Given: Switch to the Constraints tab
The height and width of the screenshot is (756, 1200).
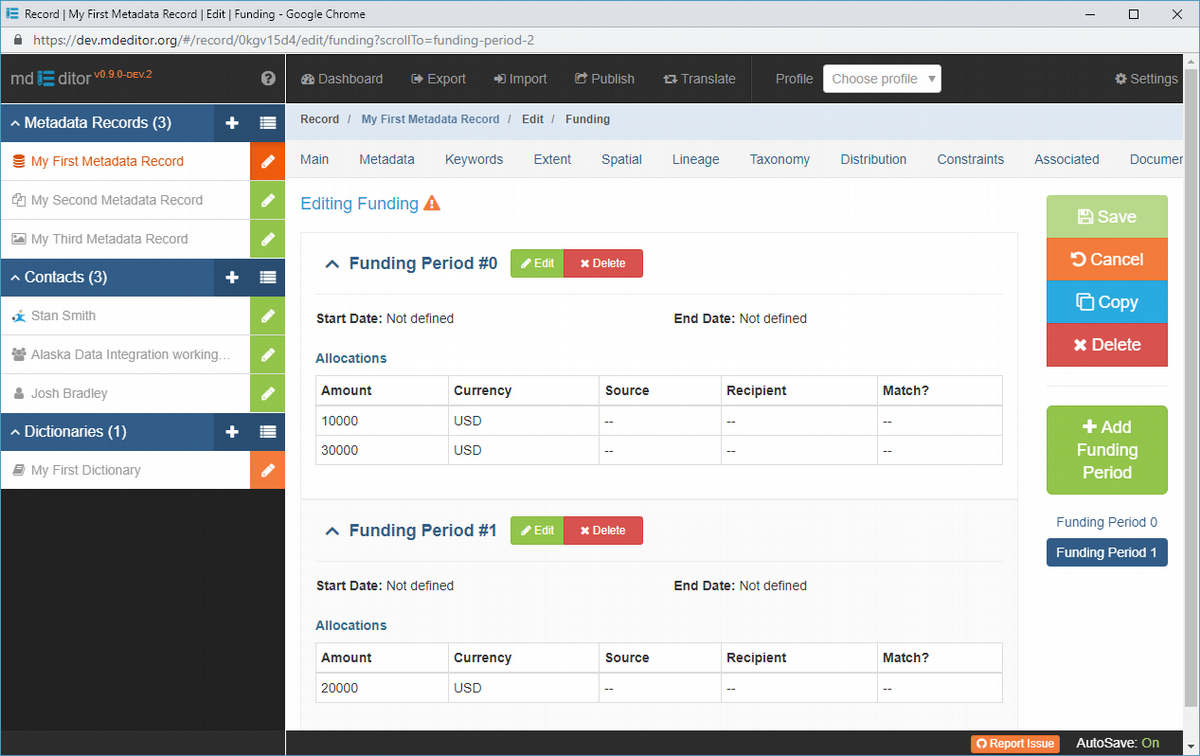Looking at the screenshot, I should click(970, 159).
